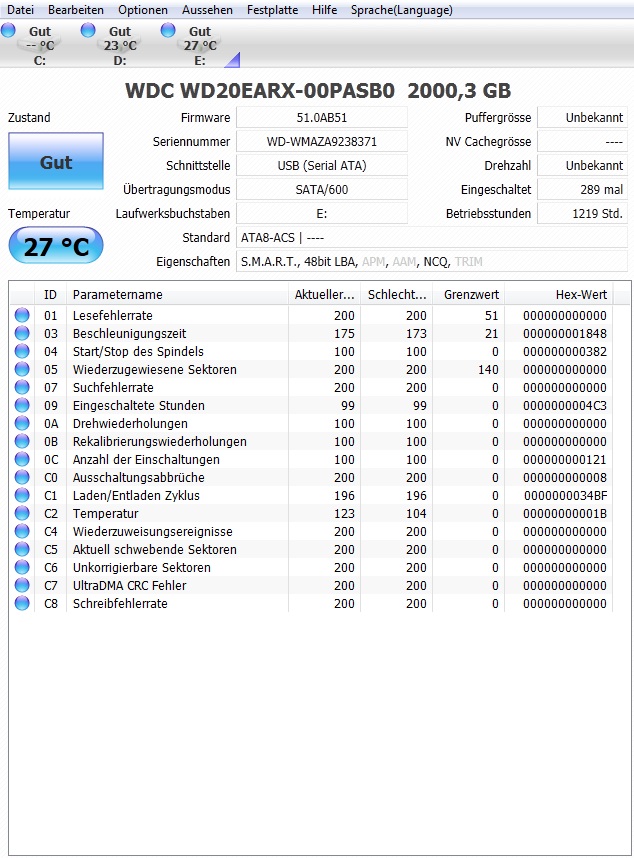
Task: Sort by the Schlecht column header
Action: click(x=397, y=294)
